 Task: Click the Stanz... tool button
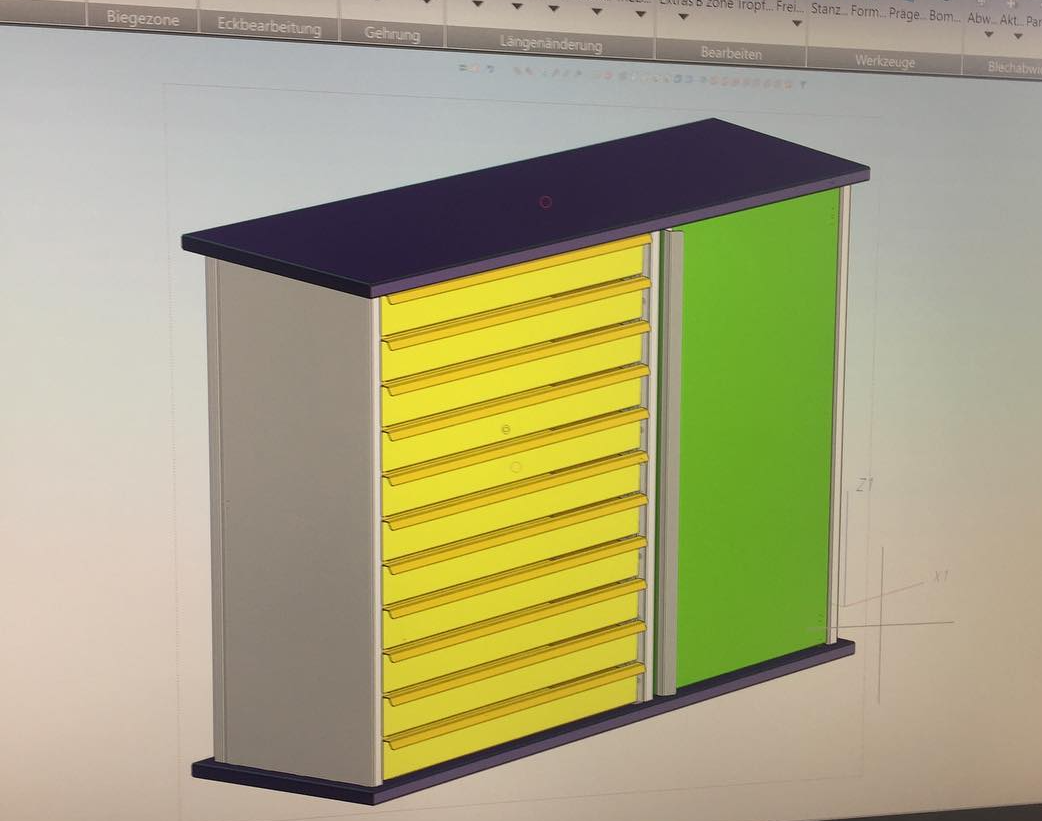(829, 9)
